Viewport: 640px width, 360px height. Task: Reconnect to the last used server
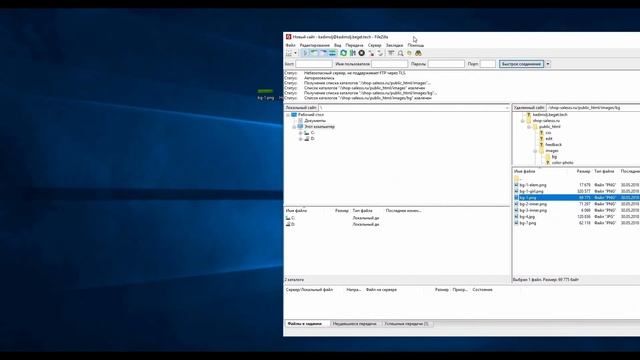[380, 53]
